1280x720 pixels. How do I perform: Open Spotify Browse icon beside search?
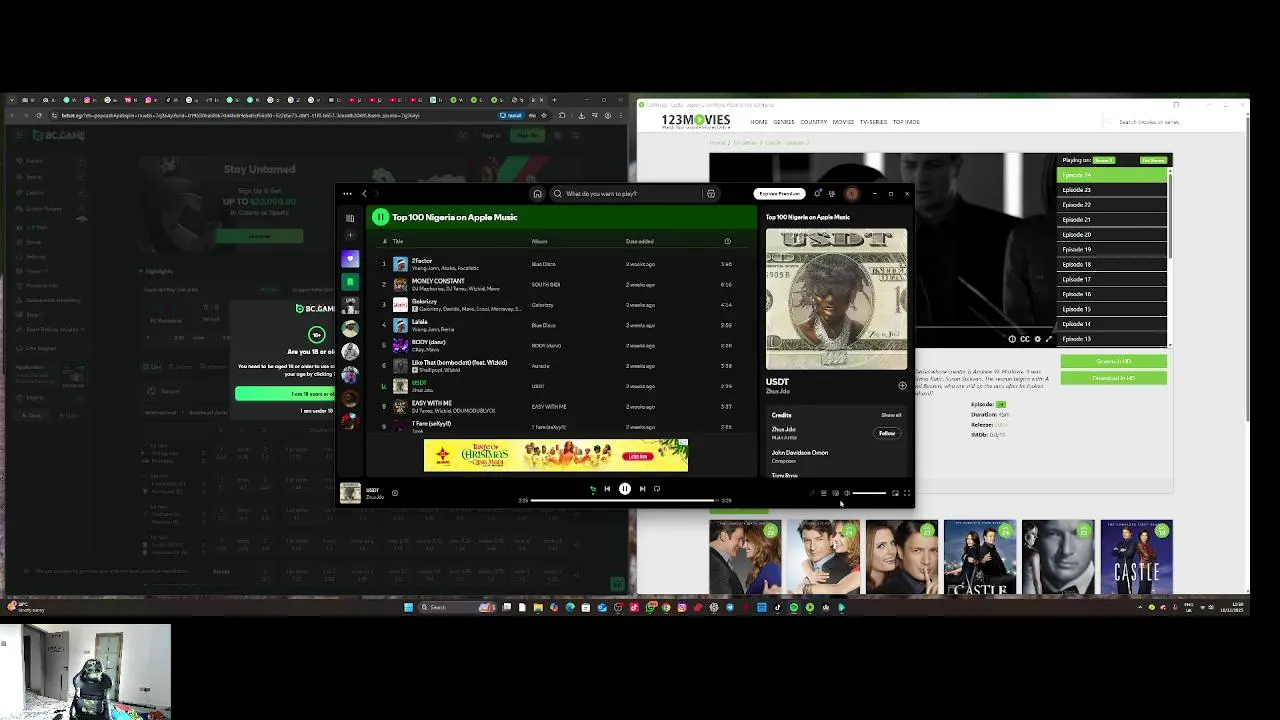(x=711, y=194)
